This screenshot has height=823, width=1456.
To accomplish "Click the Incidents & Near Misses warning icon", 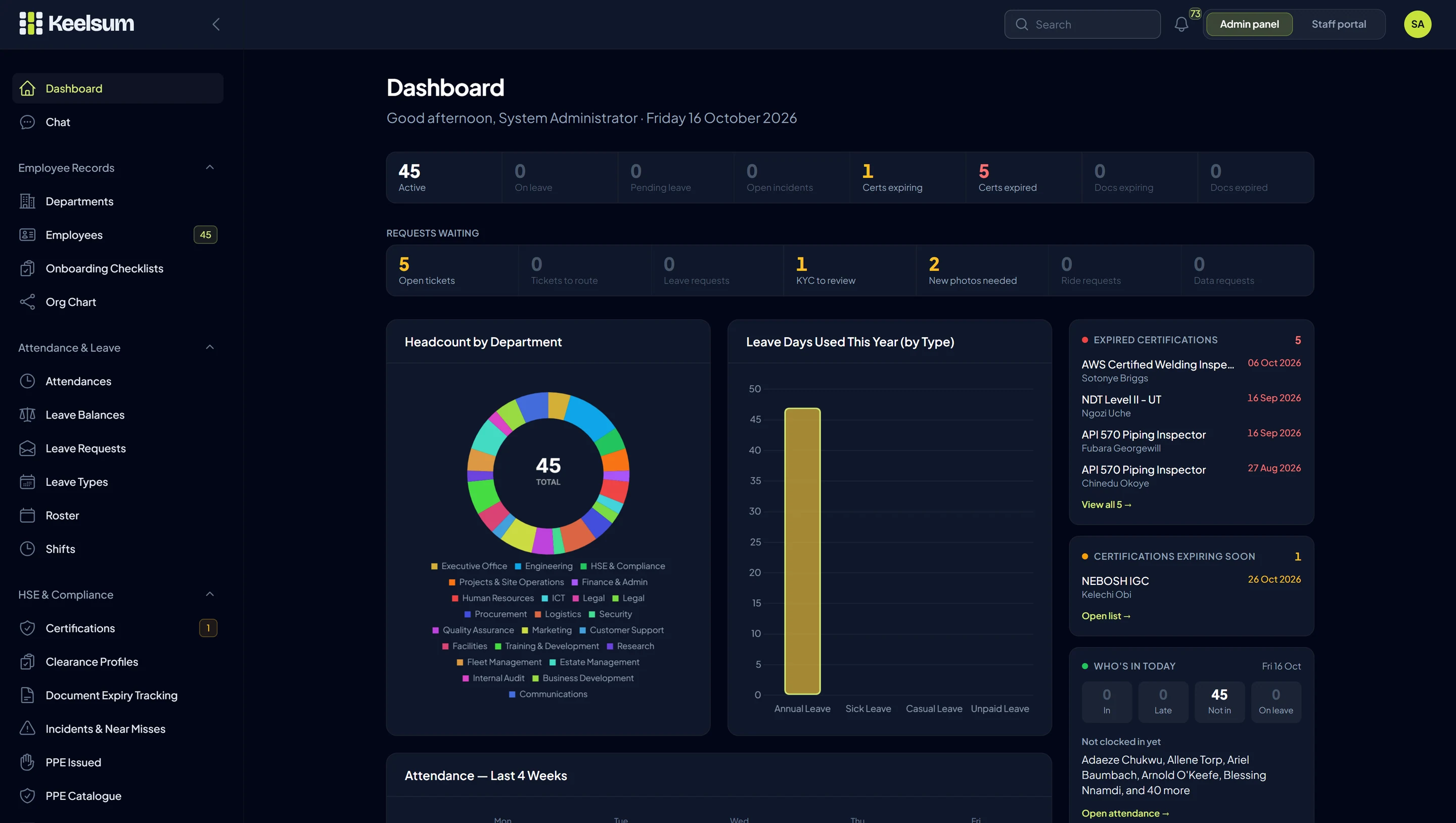I will [x=27, y=728].
